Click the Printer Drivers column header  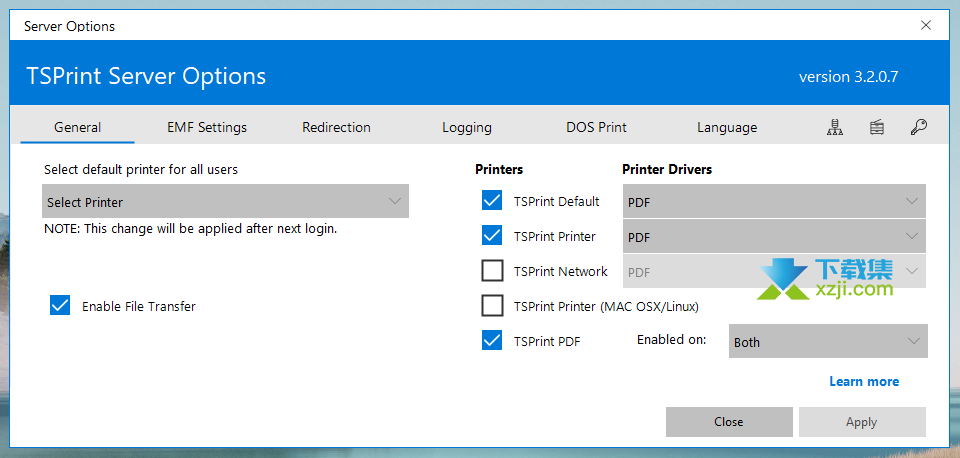coord(667,169)
